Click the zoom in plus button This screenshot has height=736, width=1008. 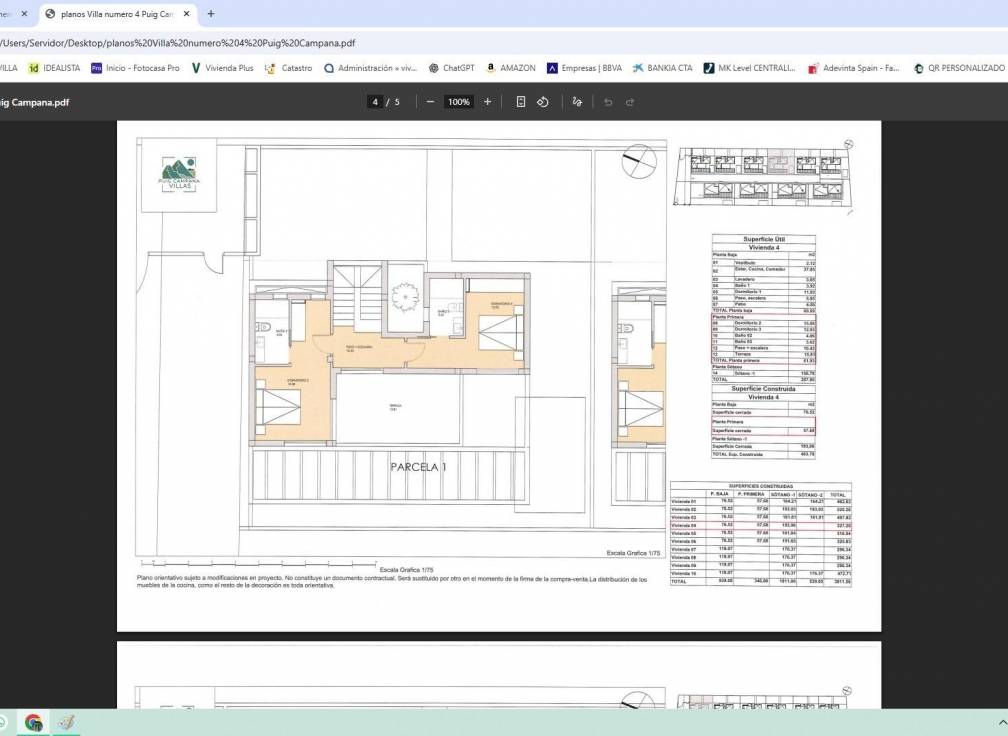487,102
